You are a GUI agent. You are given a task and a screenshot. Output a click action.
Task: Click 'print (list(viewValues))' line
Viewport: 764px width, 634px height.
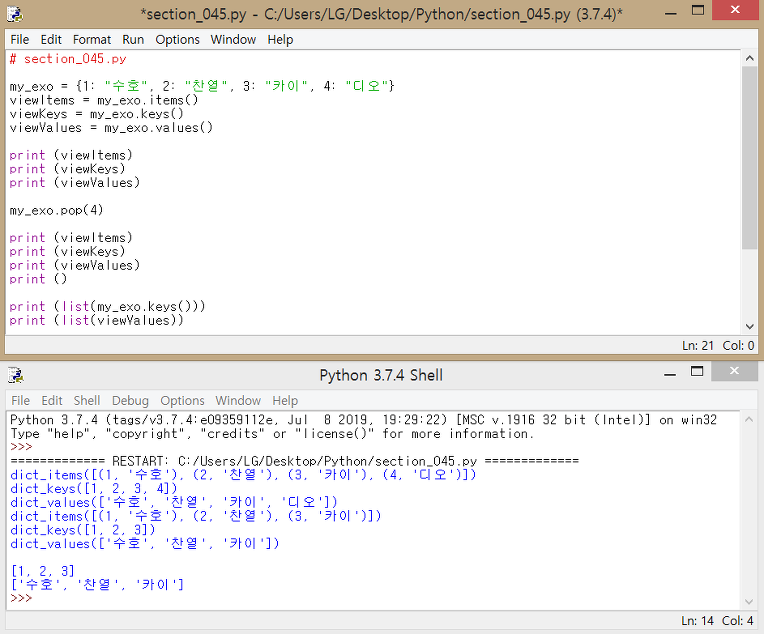point(96,321)
